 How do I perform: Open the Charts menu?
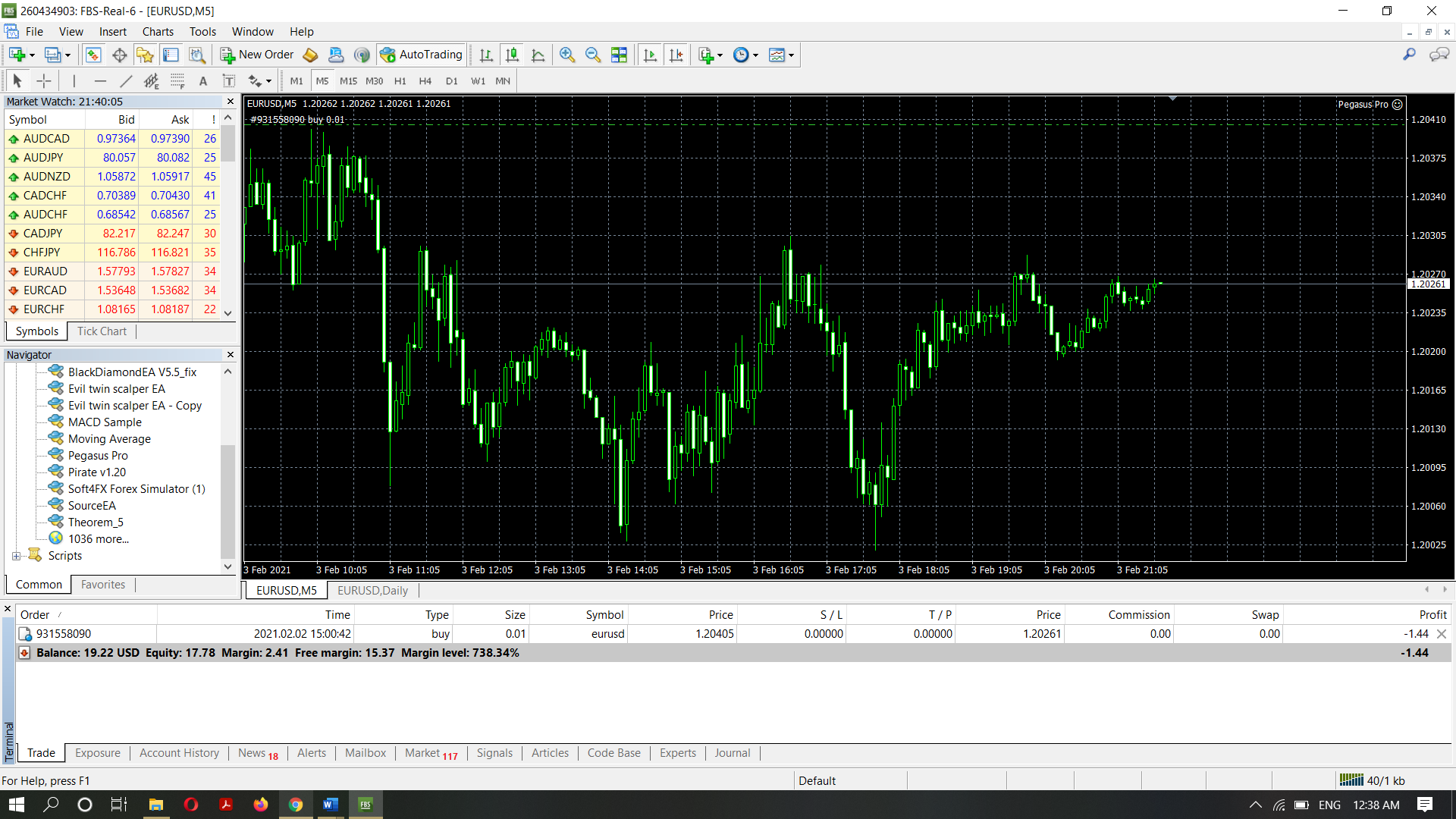158,32
